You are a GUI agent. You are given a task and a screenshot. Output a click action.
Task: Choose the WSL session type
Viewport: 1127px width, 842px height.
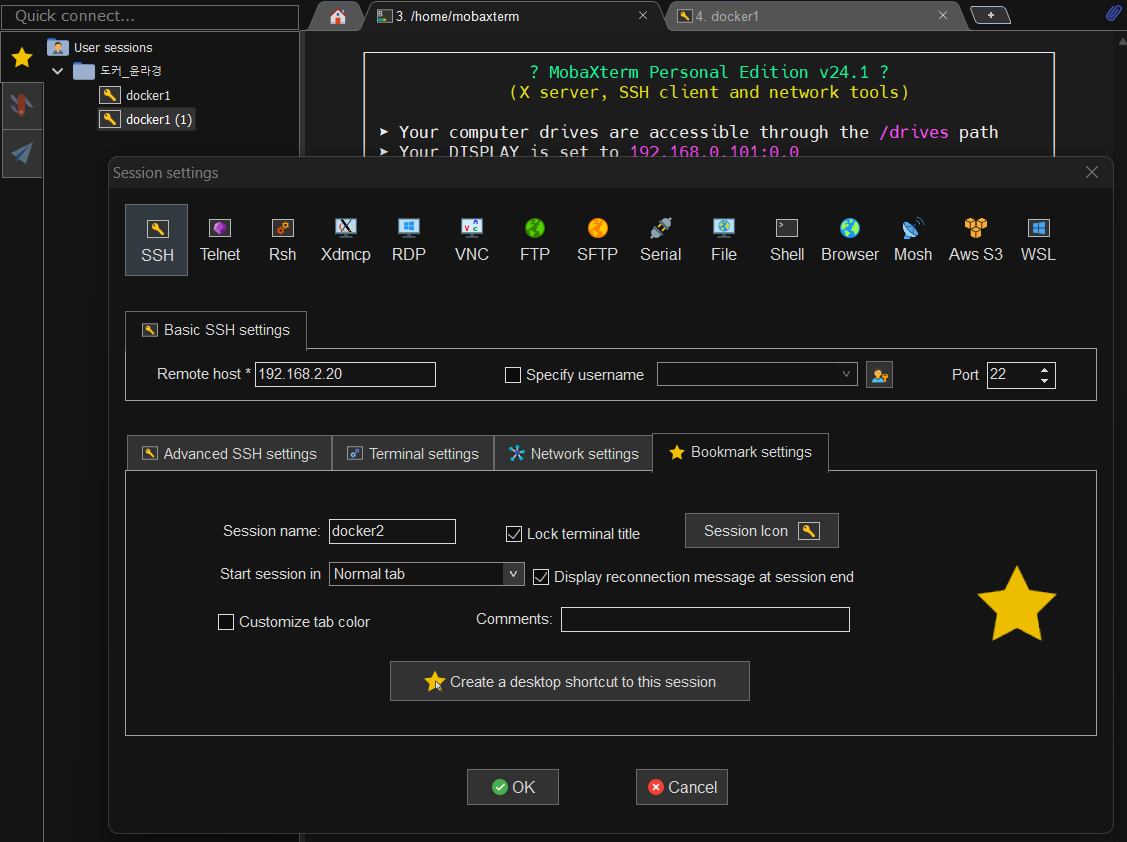[1038, 240]
